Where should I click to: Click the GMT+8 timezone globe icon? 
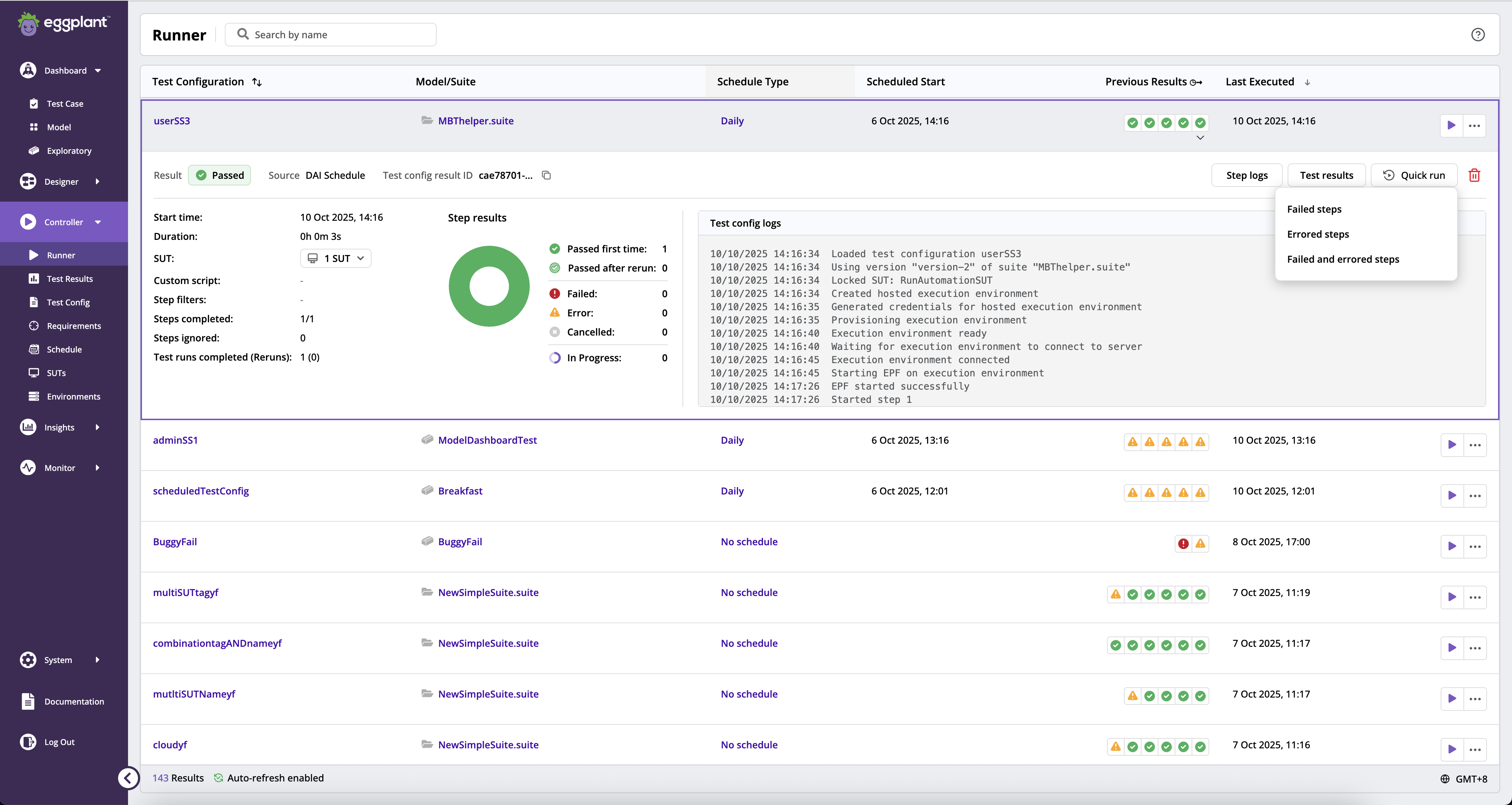[1445, 779]
